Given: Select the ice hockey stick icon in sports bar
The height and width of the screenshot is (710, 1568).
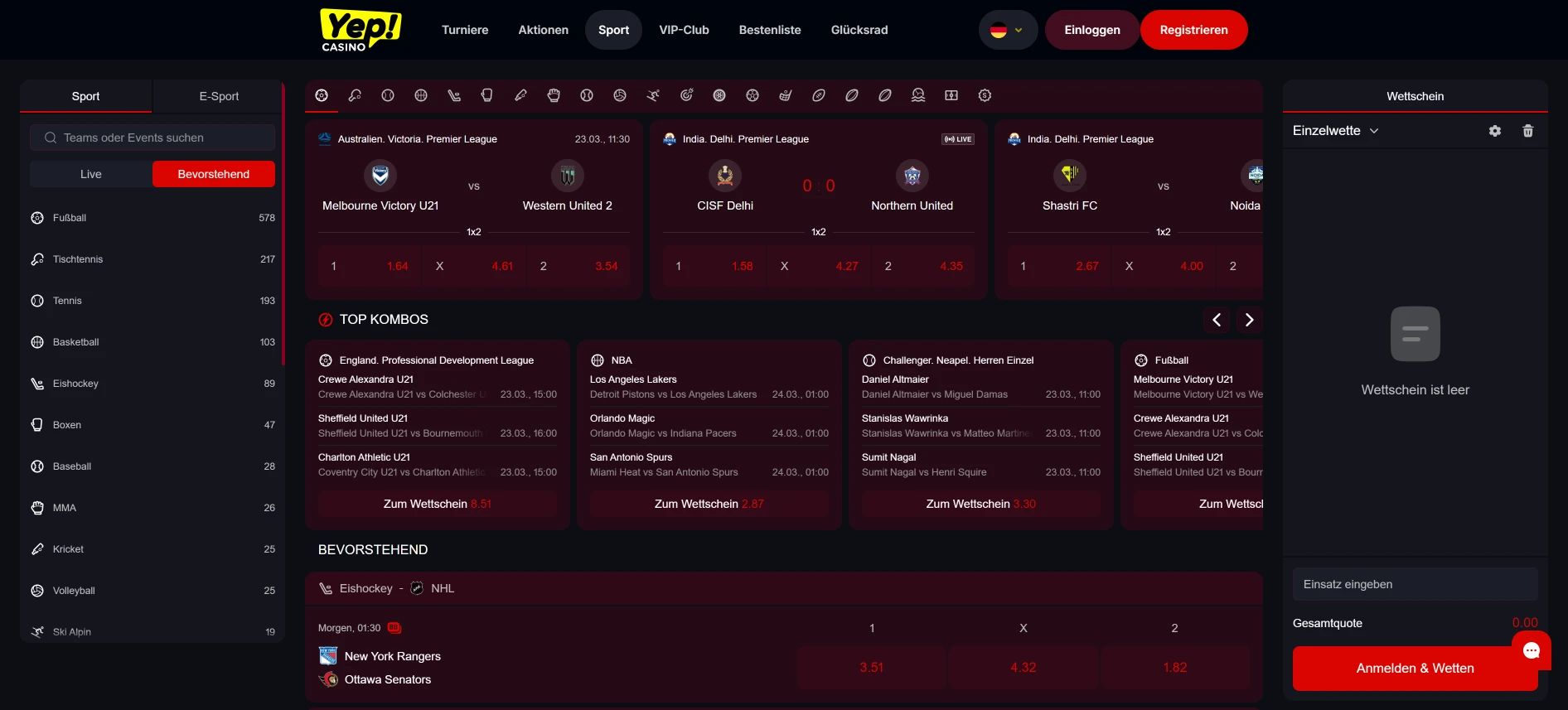Looking at the screenshot, I should coord(454,95).
